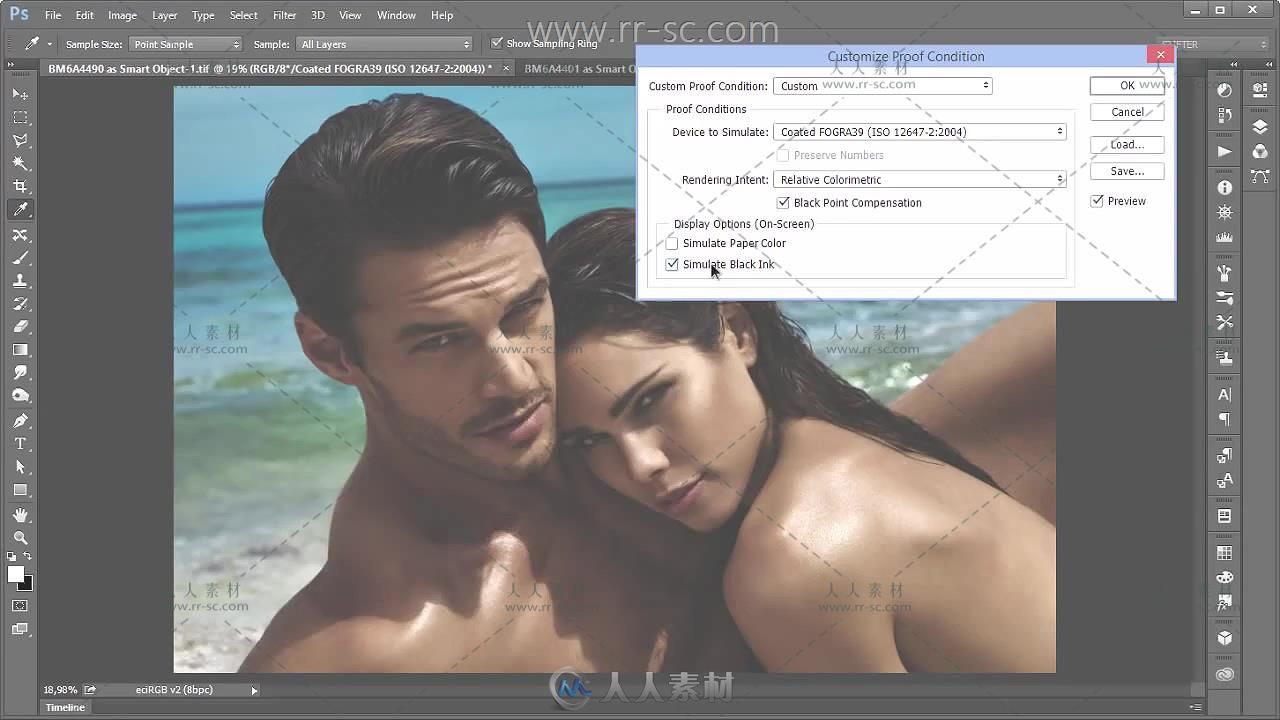Viewport: 1280px width, 720px height.
Task: Open the Sample Size dropdown
Action: click(185, 44)
